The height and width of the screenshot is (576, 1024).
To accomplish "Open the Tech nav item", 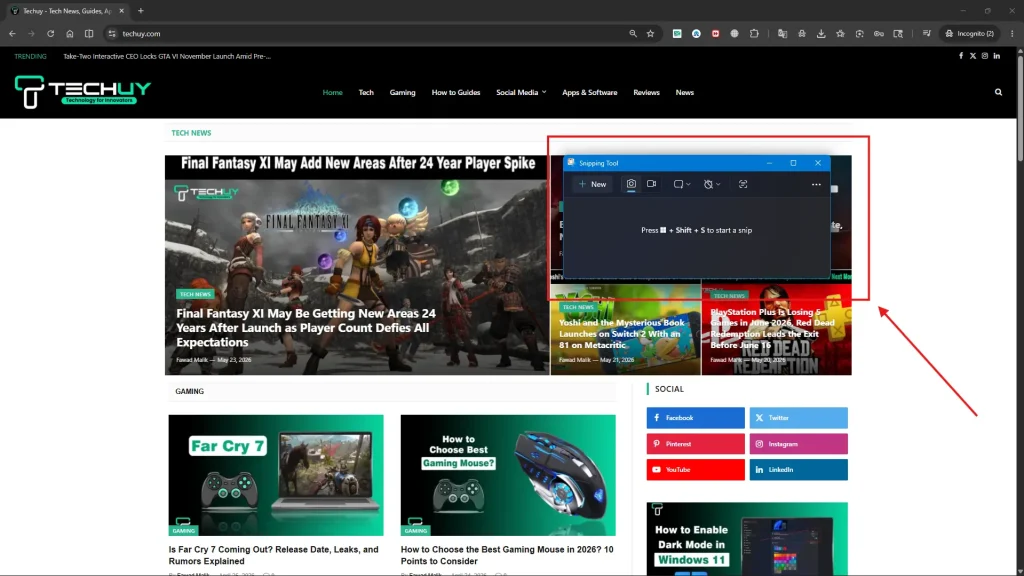I will point(366,93).
